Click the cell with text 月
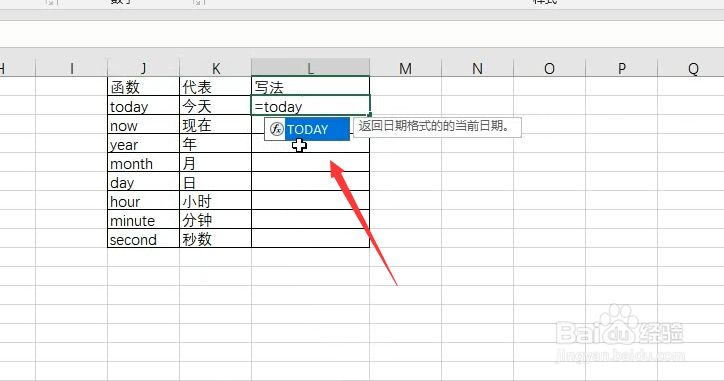Screen dimensions: 724x381 216,163
